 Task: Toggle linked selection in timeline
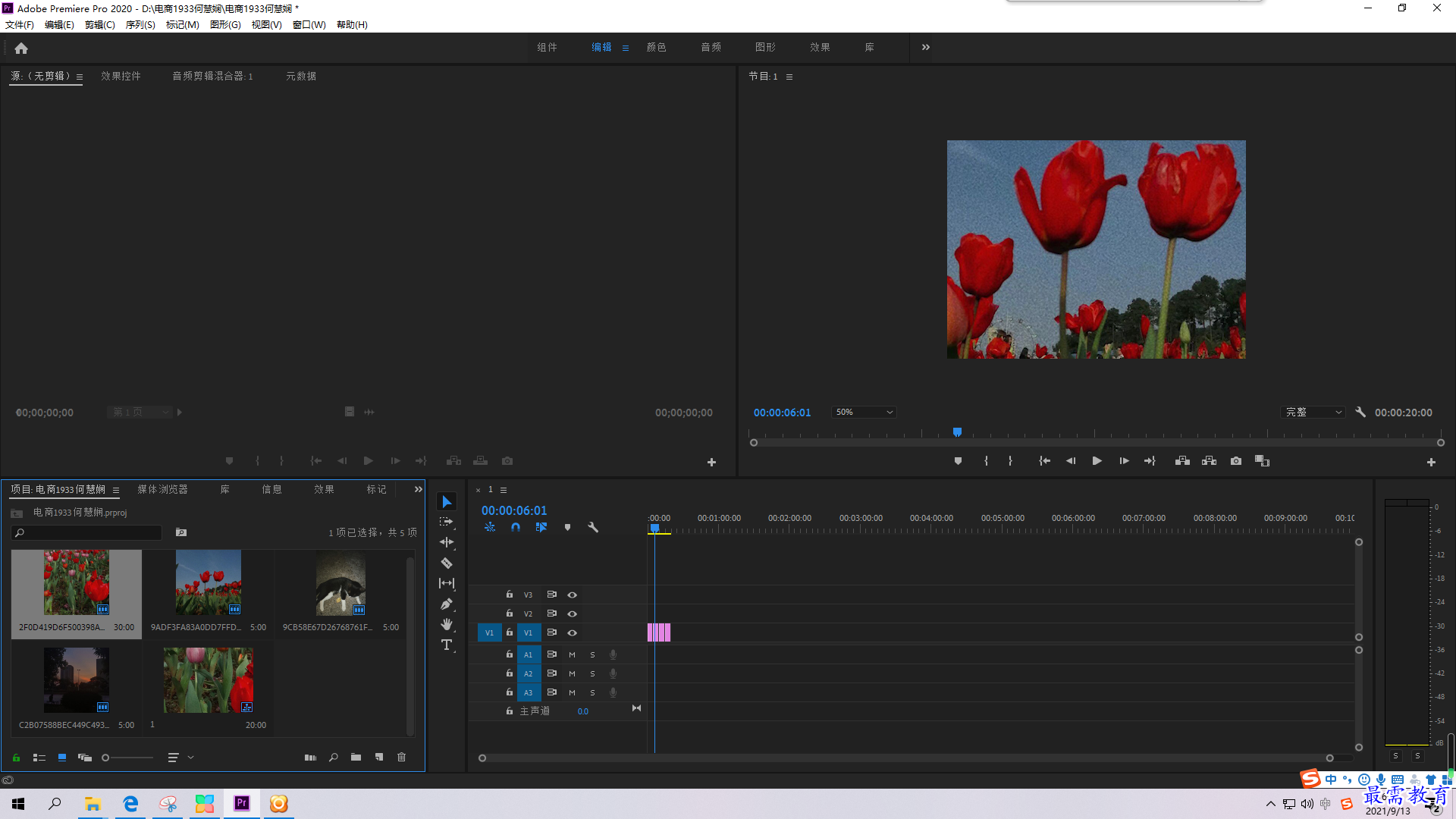click(541, 527)
